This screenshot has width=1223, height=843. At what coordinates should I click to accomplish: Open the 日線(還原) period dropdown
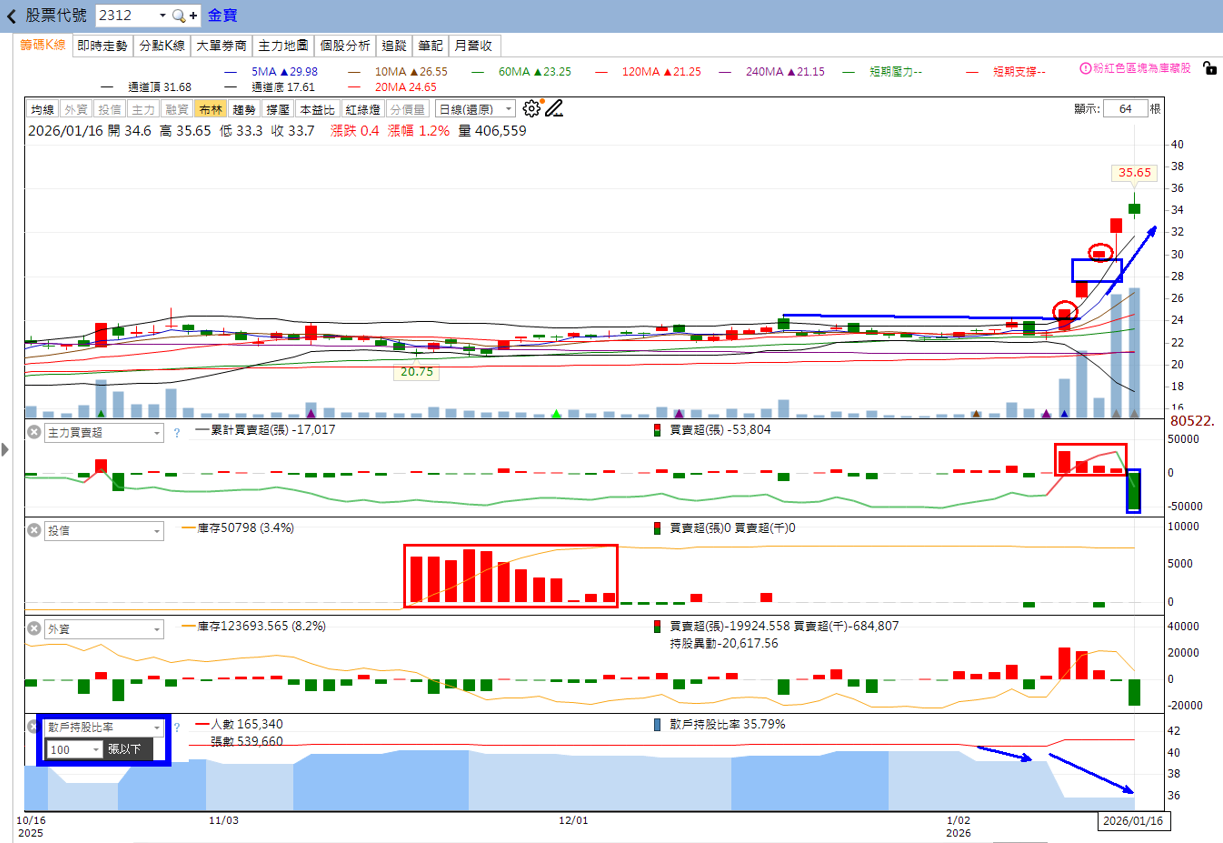[476, 109]
